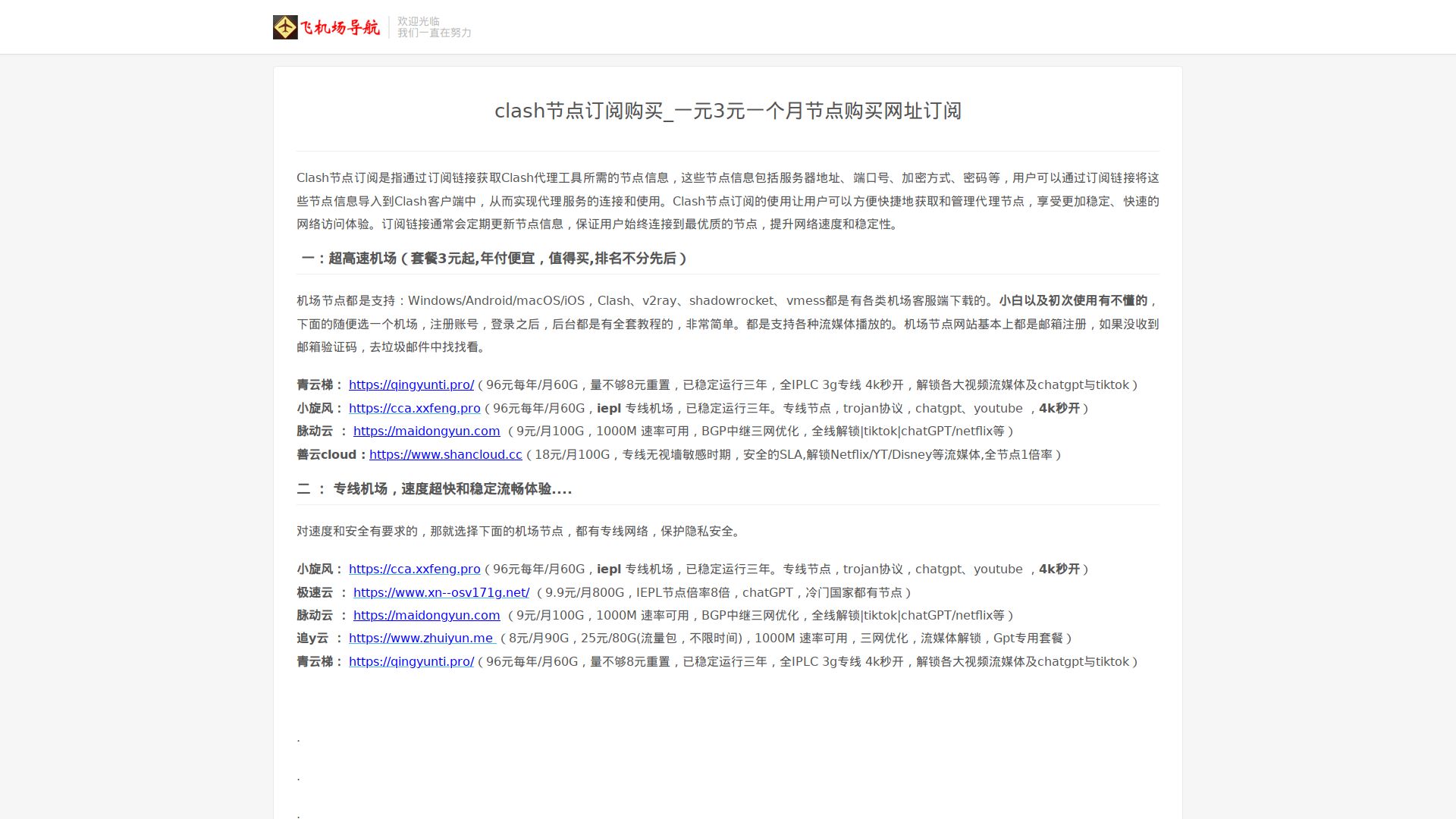
Task: Click the airplane logo icon in header
Action: (285, 27)
